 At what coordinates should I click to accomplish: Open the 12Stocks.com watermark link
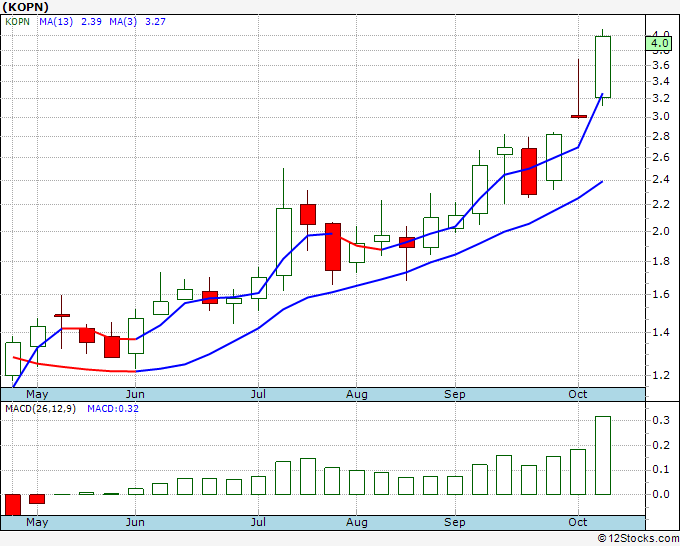click(636, 538)
